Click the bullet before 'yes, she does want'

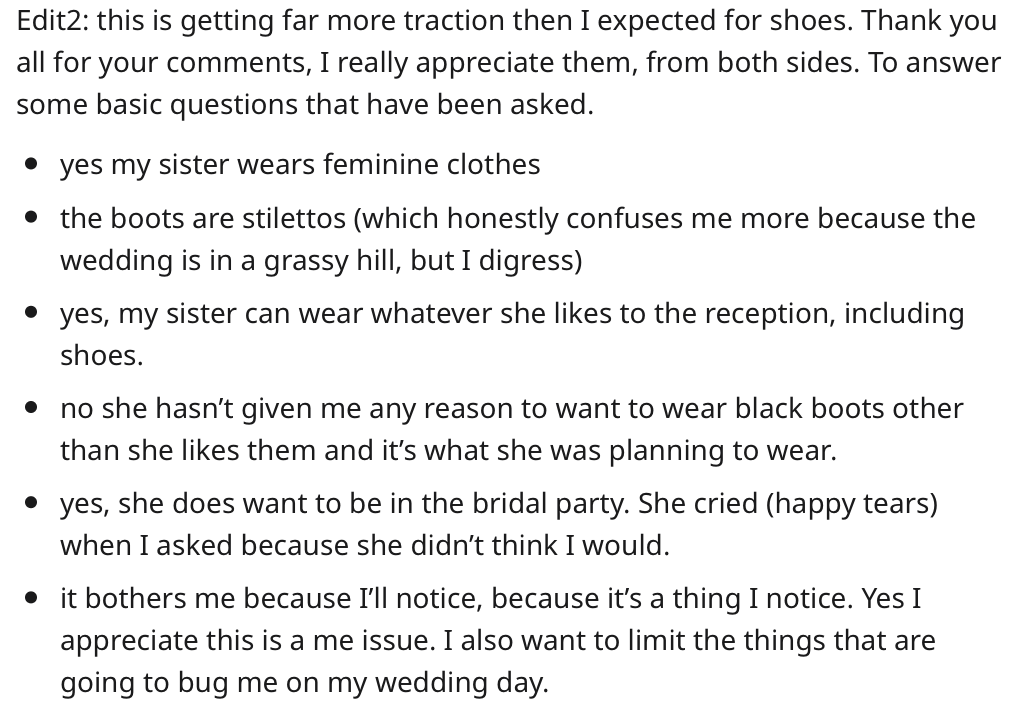pos(31,503)
